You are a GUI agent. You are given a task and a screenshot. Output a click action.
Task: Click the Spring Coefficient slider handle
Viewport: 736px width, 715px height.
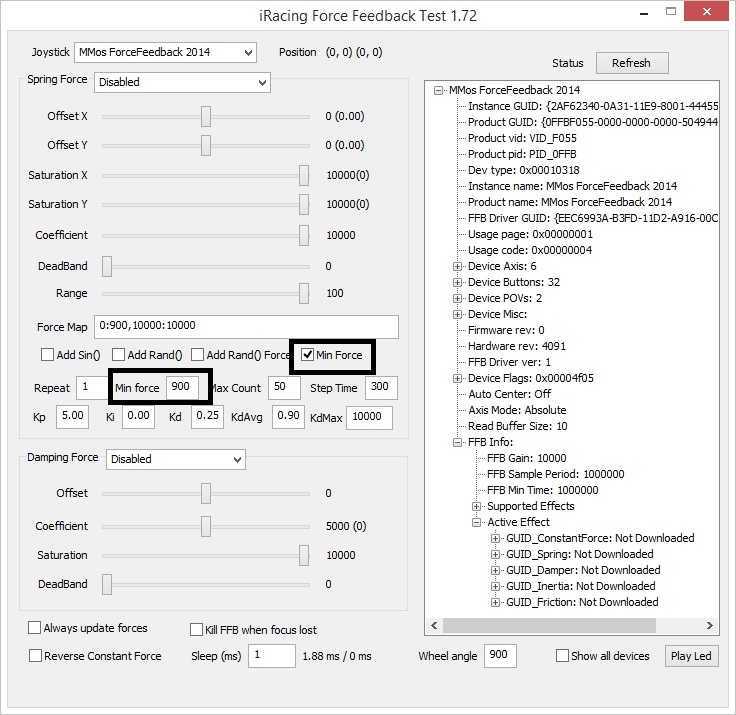coord(304,235)
